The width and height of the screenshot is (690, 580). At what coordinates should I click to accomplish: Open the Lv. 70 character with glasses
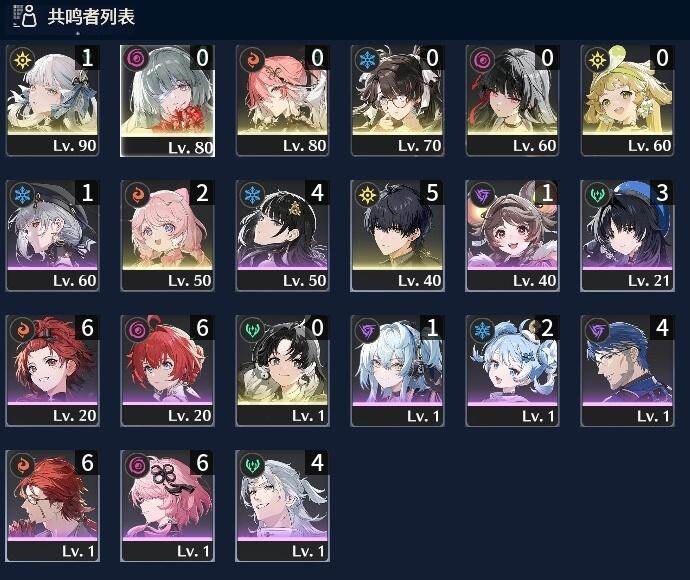point(397,100)
